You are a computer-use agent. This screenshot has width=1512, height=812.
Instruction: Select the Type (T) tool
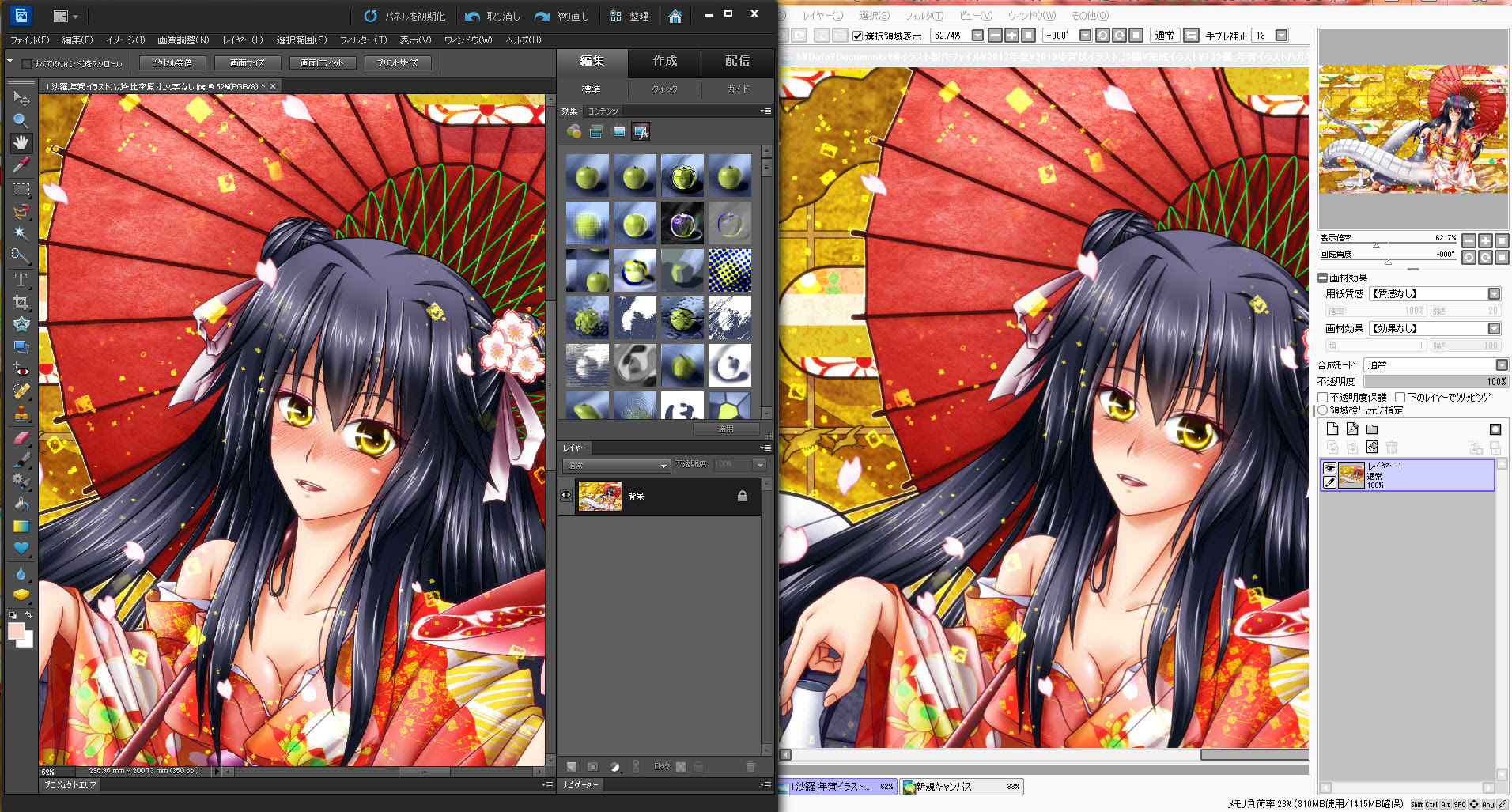pos(21,279)
